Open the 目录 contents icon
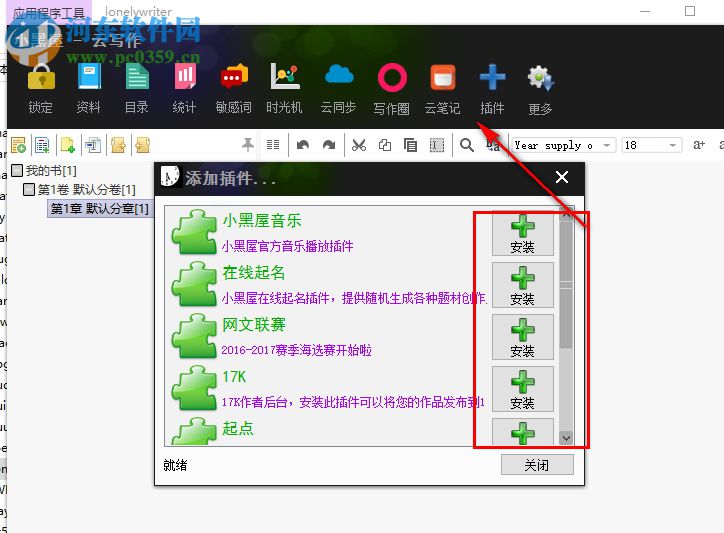 [x=137, y=77]
